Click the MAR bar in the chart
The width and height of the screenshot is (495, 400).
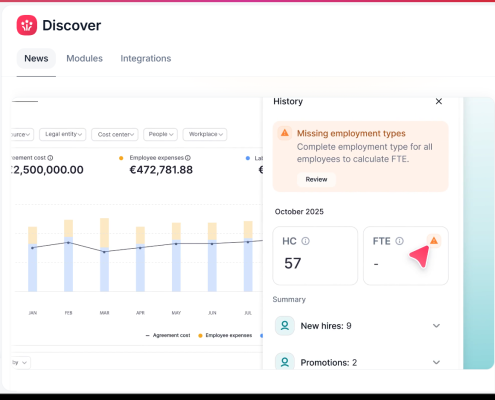[104, 255]
